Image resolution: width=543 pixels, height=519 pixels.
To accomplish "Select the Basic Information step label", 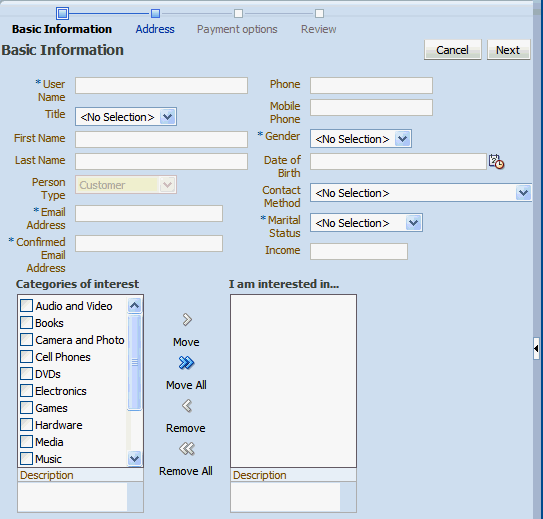I will coord(62,29).
